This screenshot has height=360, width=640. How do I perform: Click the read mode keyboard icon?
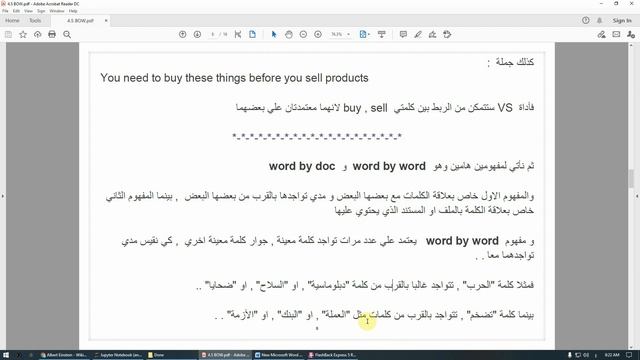[x=382, y=35]
